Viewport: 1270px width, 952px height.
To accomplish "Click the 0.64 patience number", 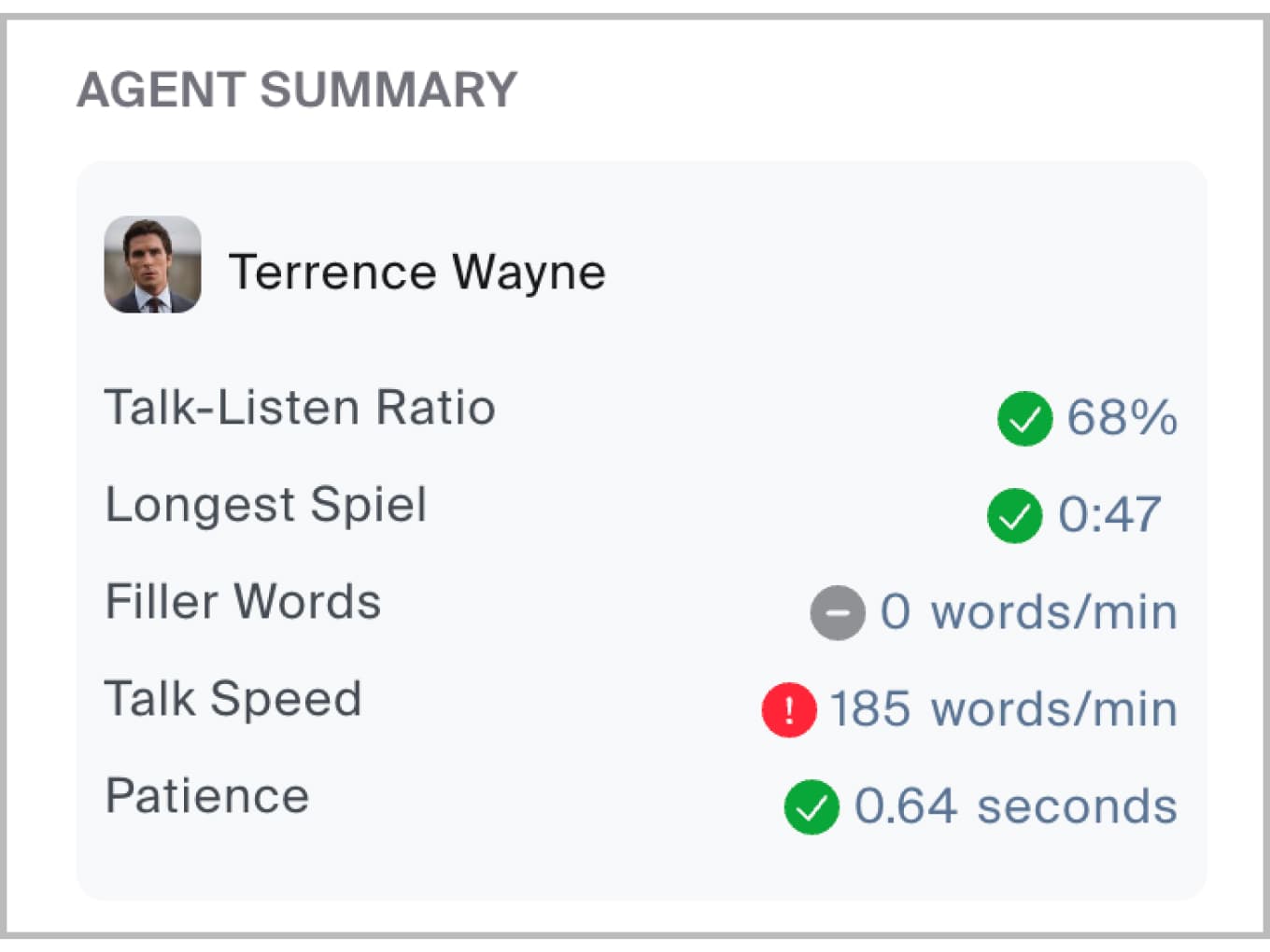I will (906, 806).
